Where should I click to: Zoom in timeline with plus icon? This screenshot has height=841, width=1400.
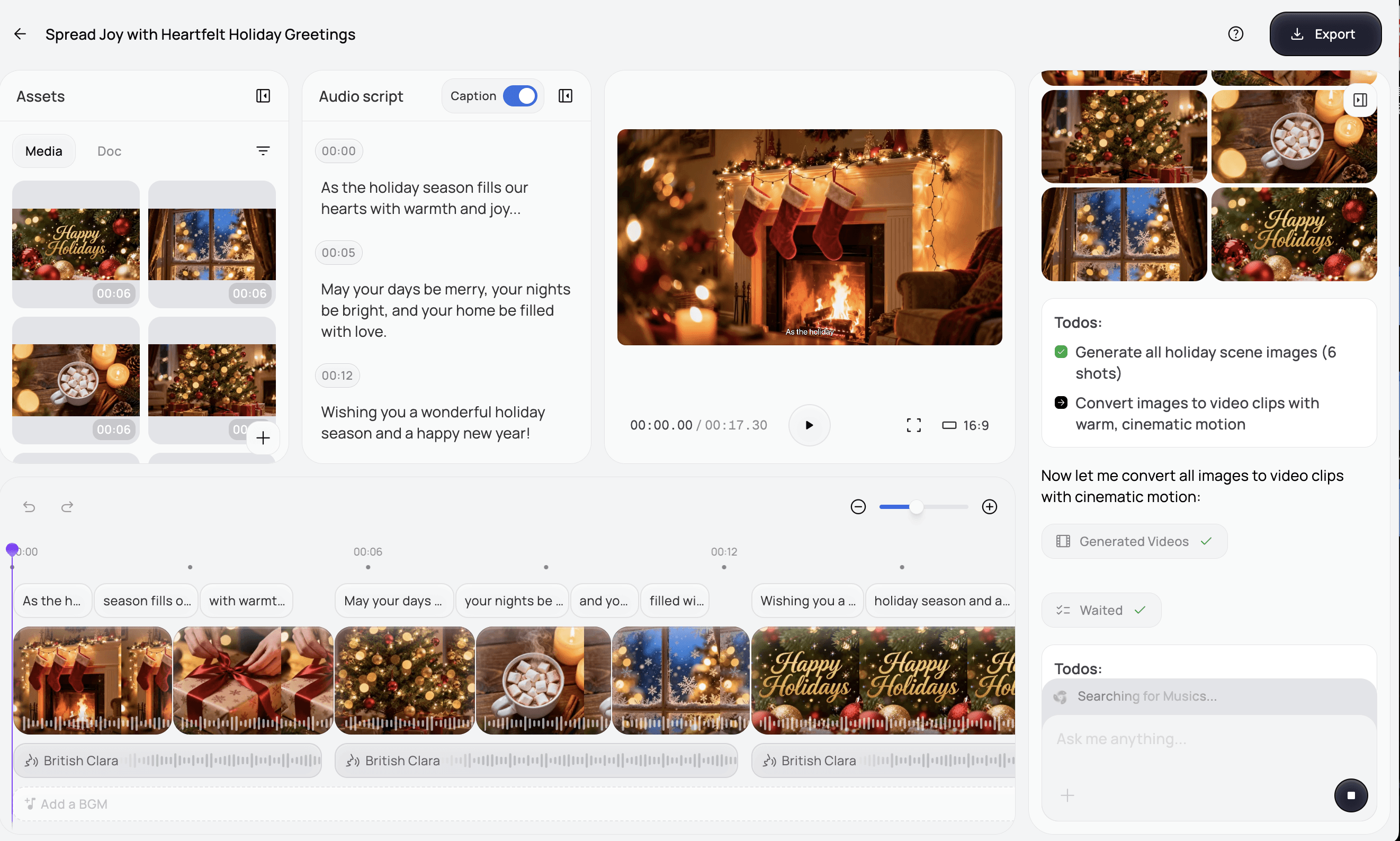tap(989, 506)
